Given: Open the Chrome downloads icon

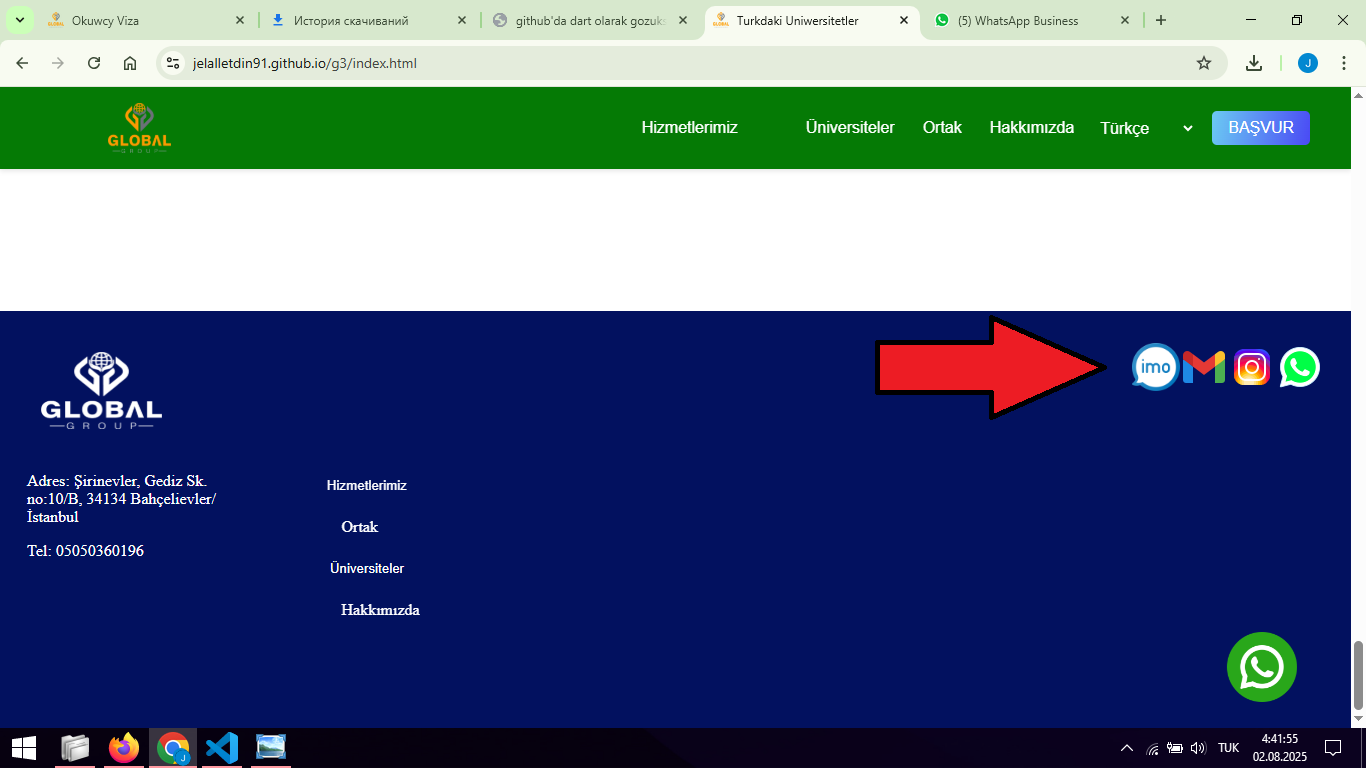Looking at the screenshot, I should [x=1254, y=63].
